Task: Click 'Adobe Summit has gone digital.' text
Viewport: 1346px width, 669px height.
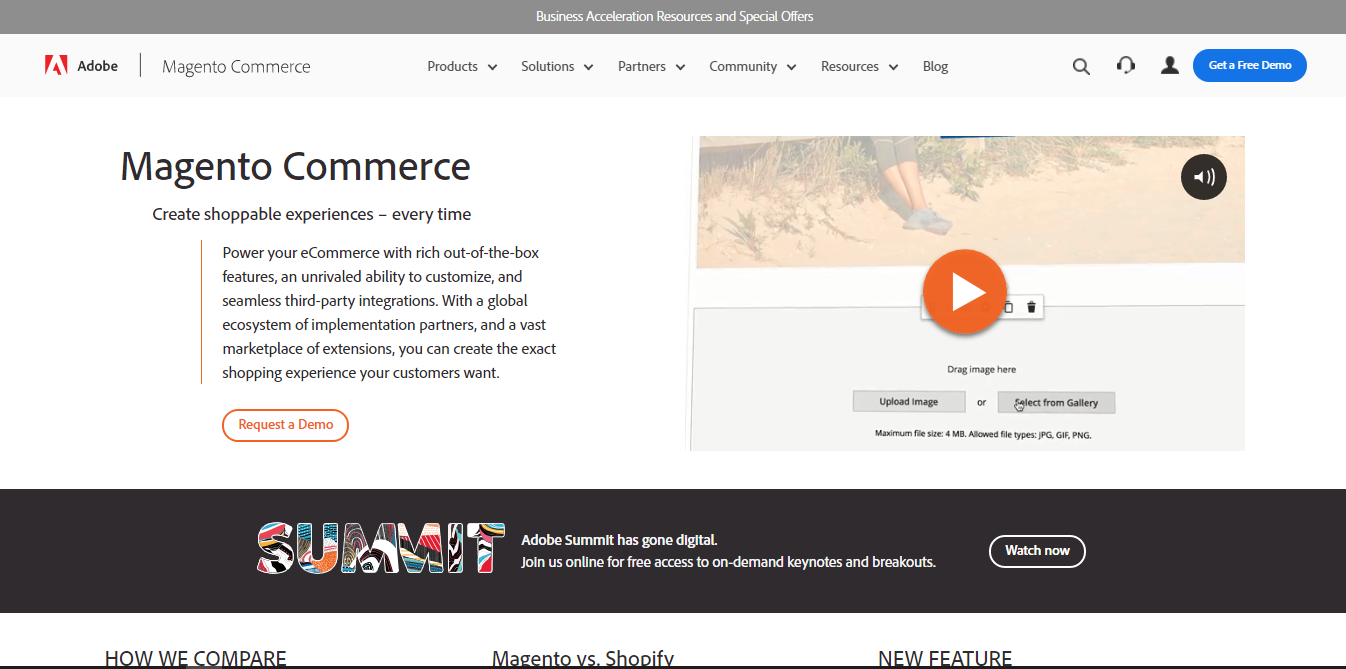Action: (619, 540)
